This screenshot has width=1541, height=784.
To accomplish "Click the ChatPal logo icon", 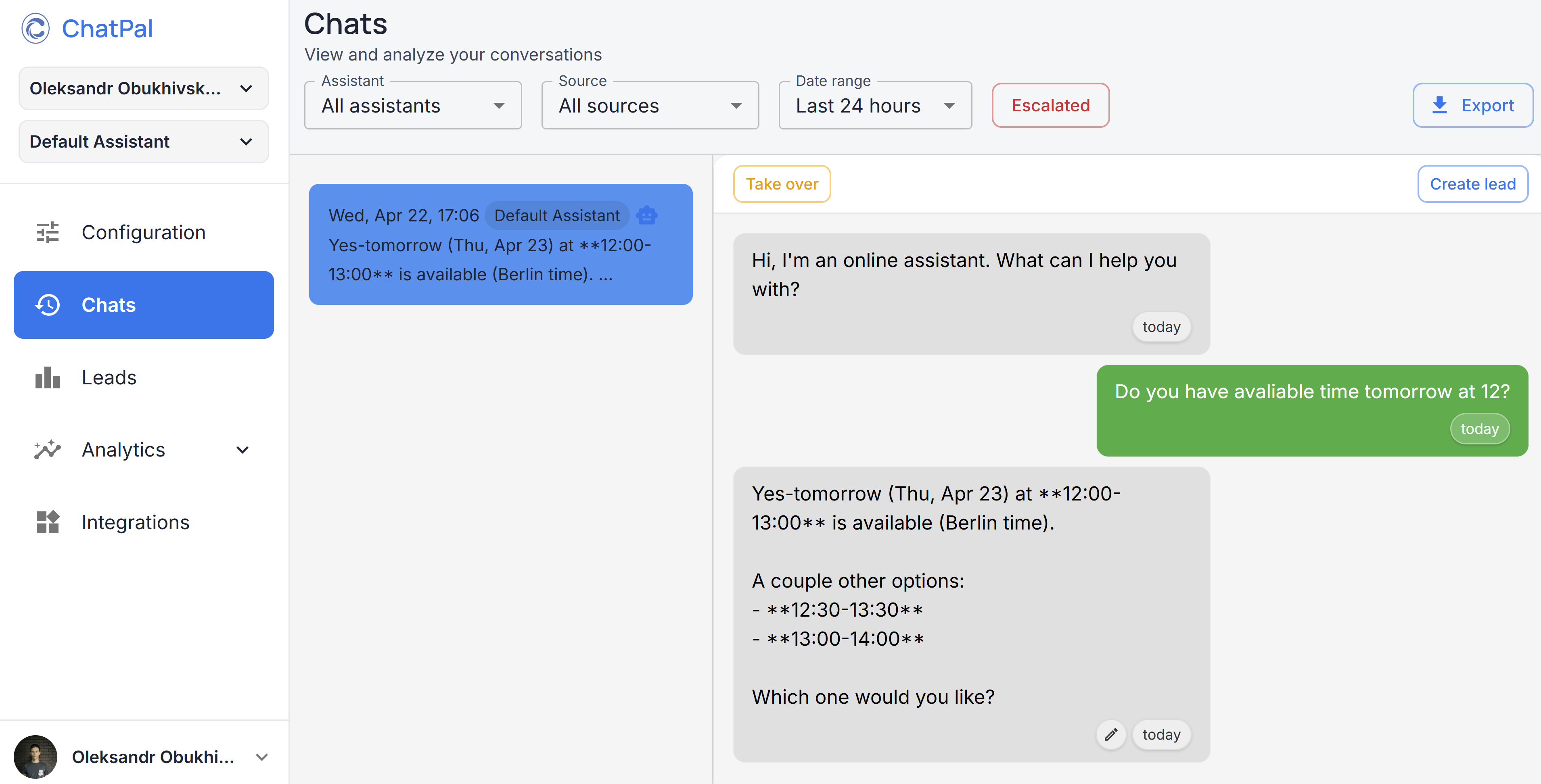I will tap(35, 28).
